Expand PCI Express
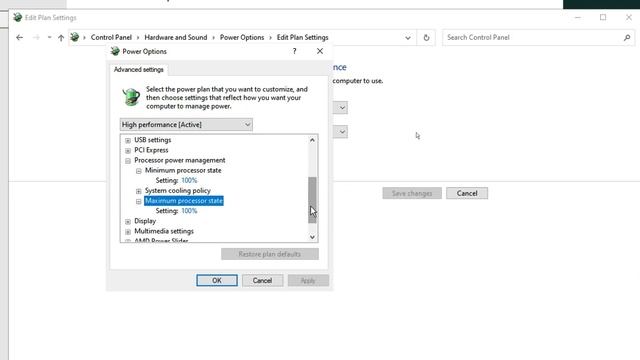 point(128,150)
